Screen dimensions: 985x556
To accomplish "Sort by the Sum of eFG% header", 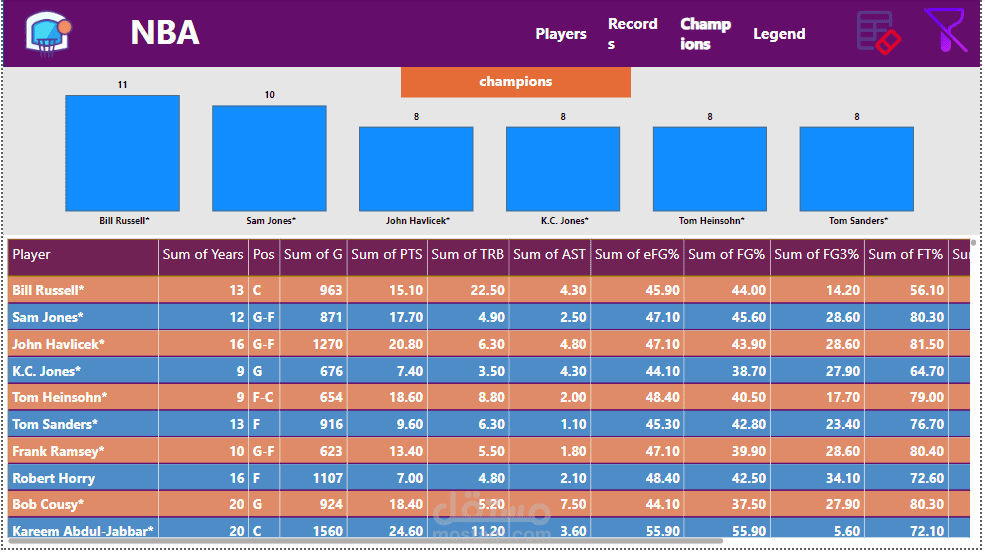I will (x=637, y=256).
